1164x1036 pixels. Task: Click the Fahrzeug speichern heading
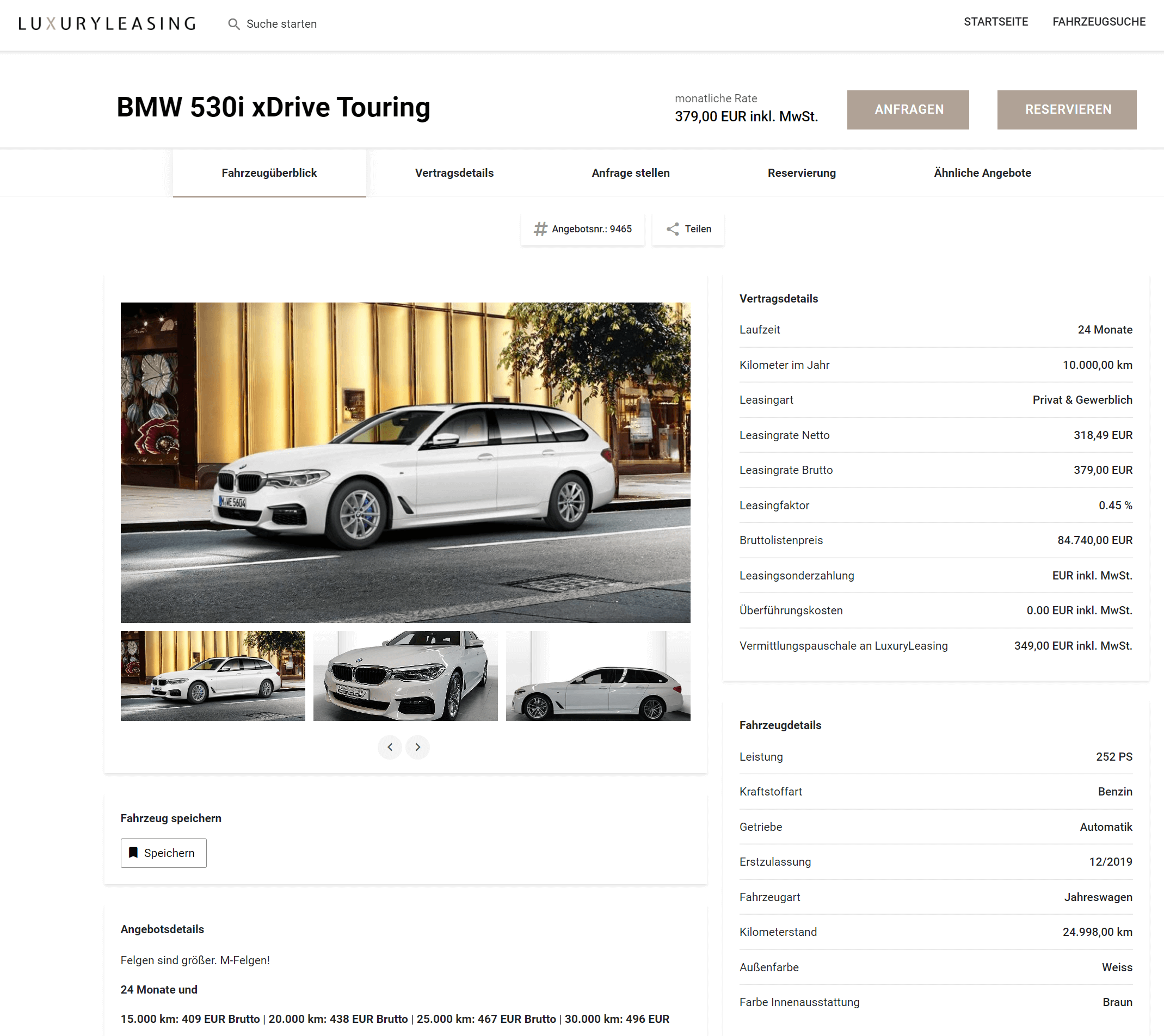[x=171, y=818]
